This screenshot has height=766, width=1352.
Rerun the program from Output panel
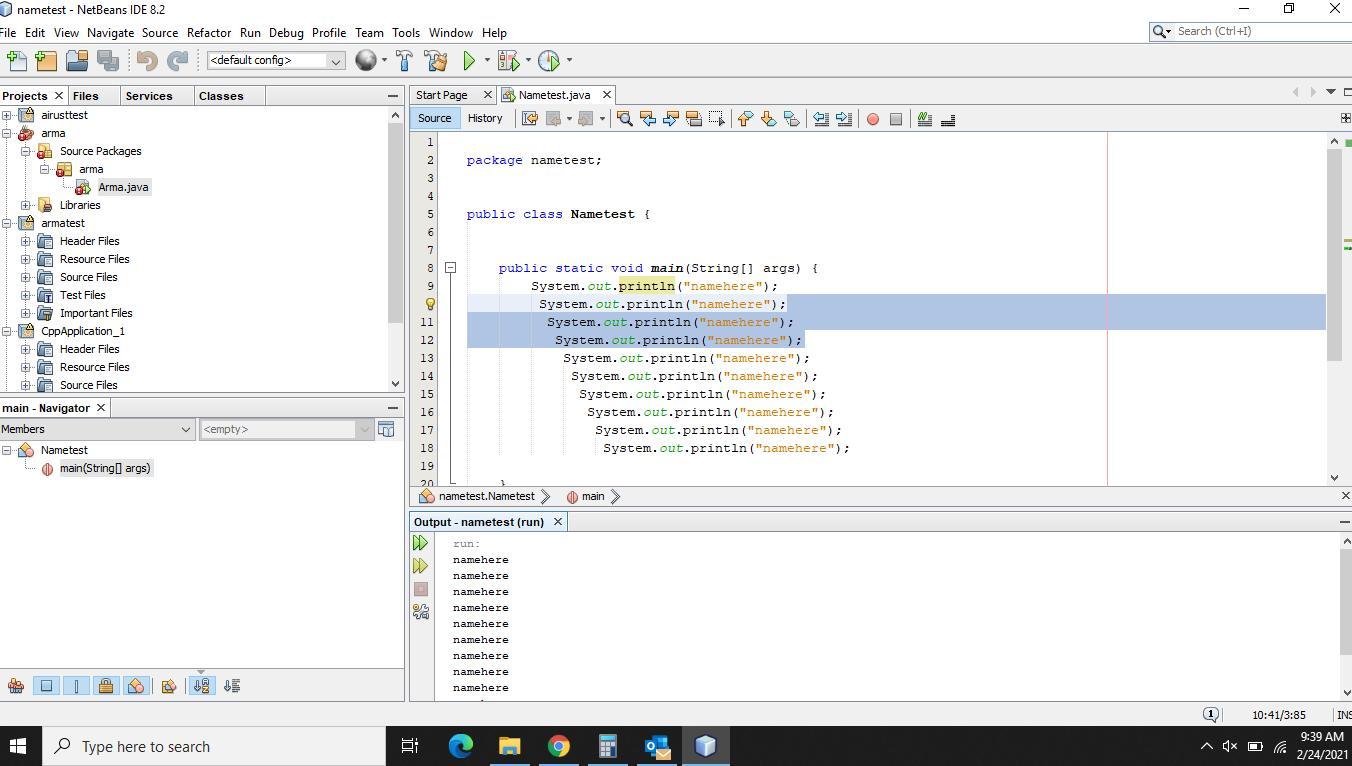pyautogui.click(x=420, y=543)
